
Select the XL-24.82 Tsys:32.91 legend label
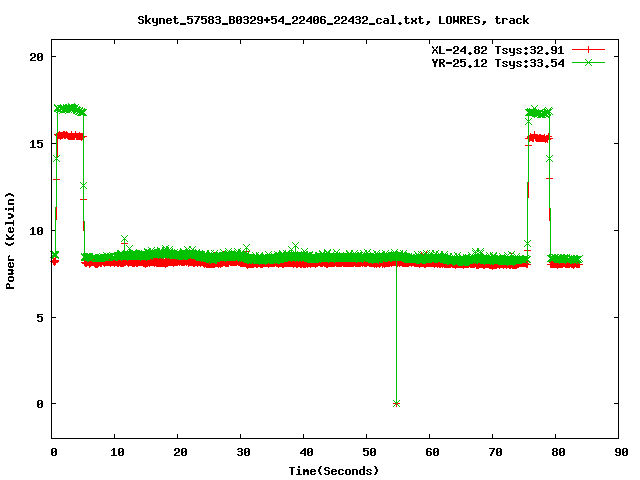pyautogui.click(x=498, y=50)
